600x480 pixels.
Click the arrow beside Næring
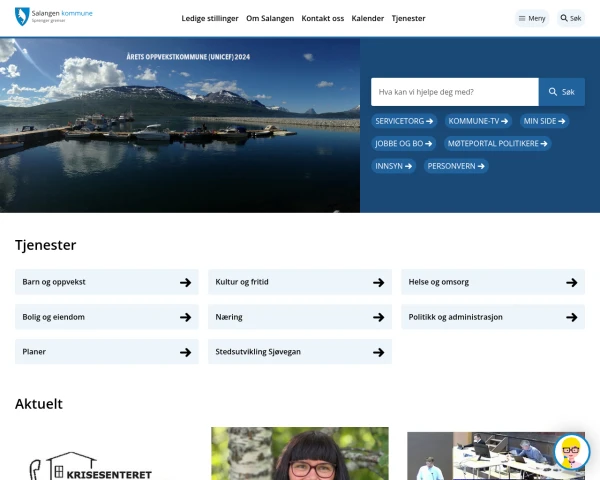click(378, 317)
